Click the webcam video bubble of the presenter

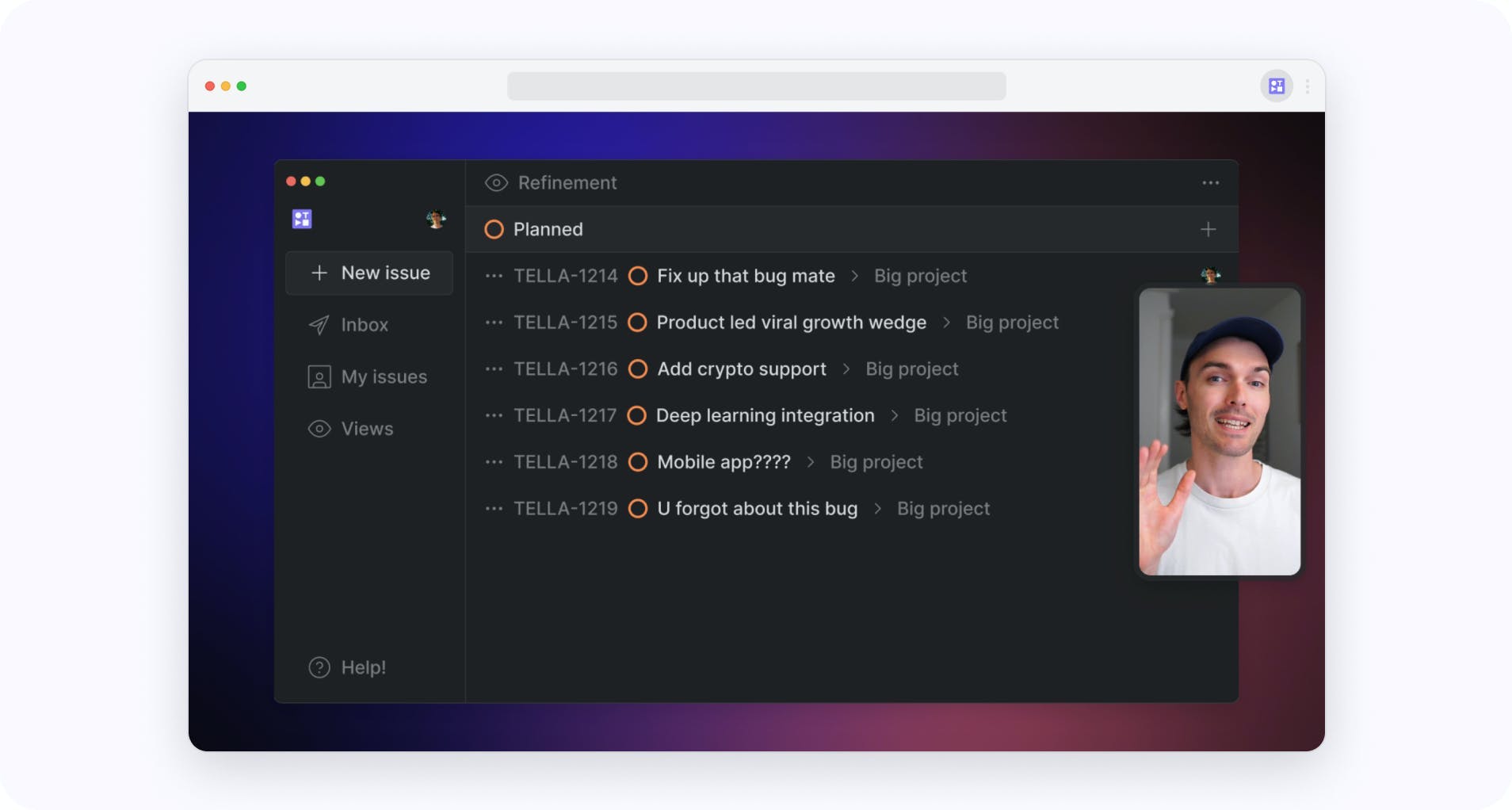(1220, 431)
